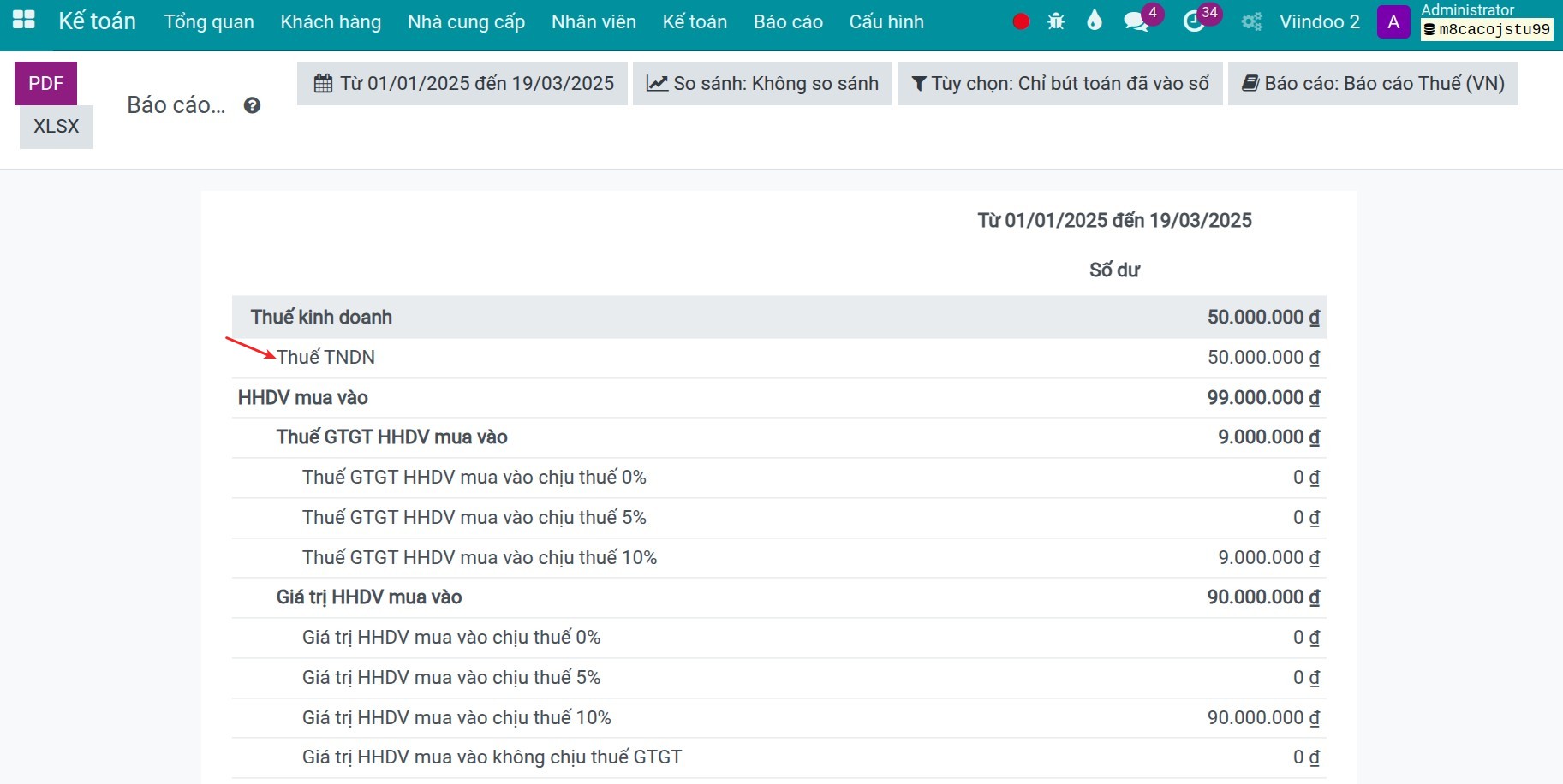Click the Administrator user avatar
Screen dimensions: 1563x784
(x=1393, y=22)
